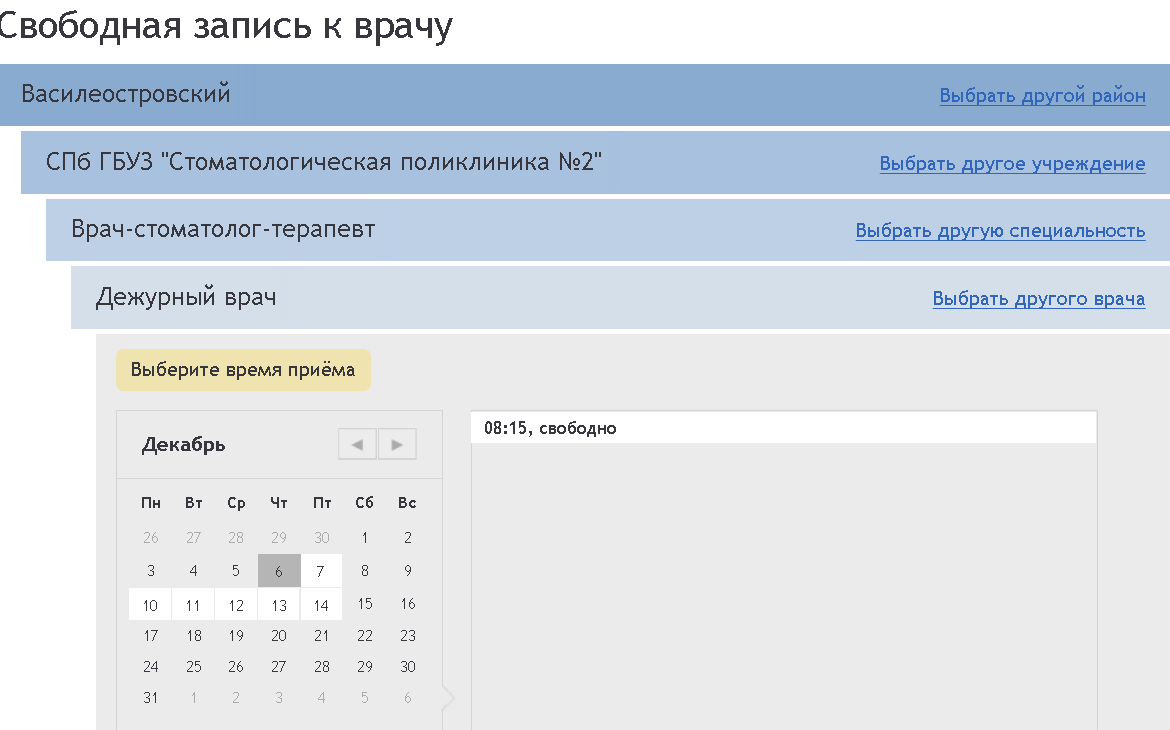1170x730 pixels.
Task: Select December 7 in the calendar
Action: pos(321,571)
